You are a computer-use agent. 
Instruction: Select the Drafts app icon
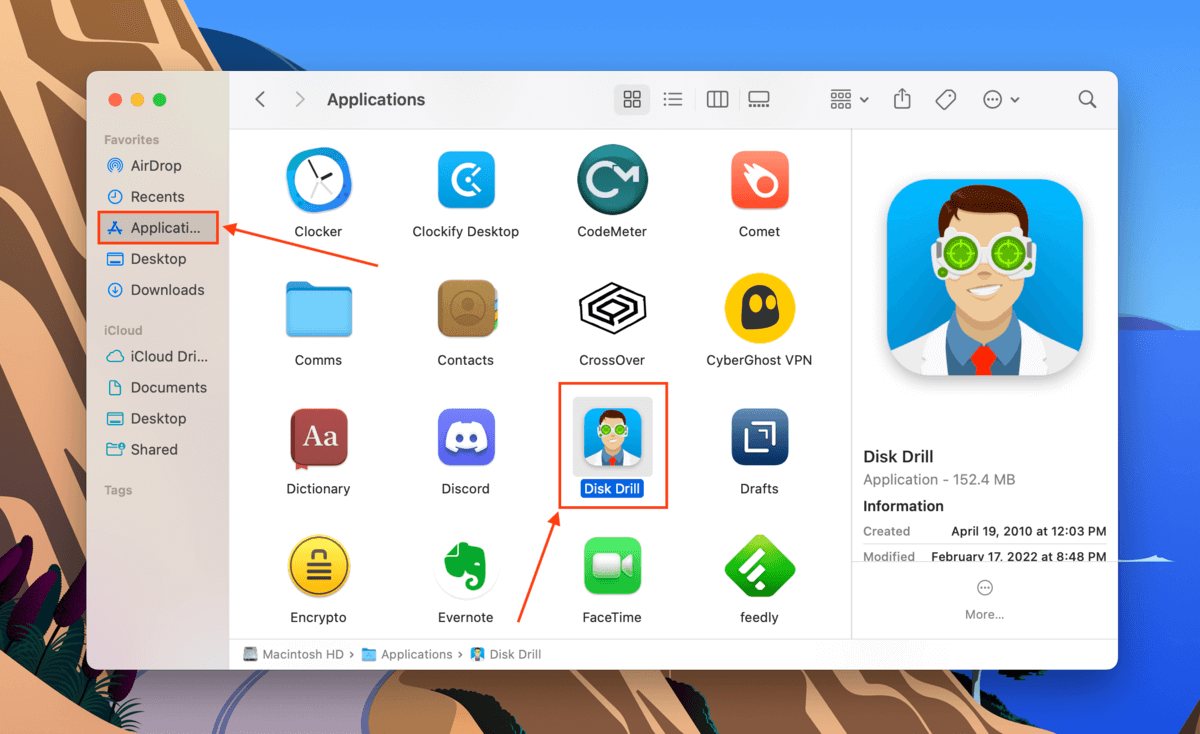click(x=759, y=437)
